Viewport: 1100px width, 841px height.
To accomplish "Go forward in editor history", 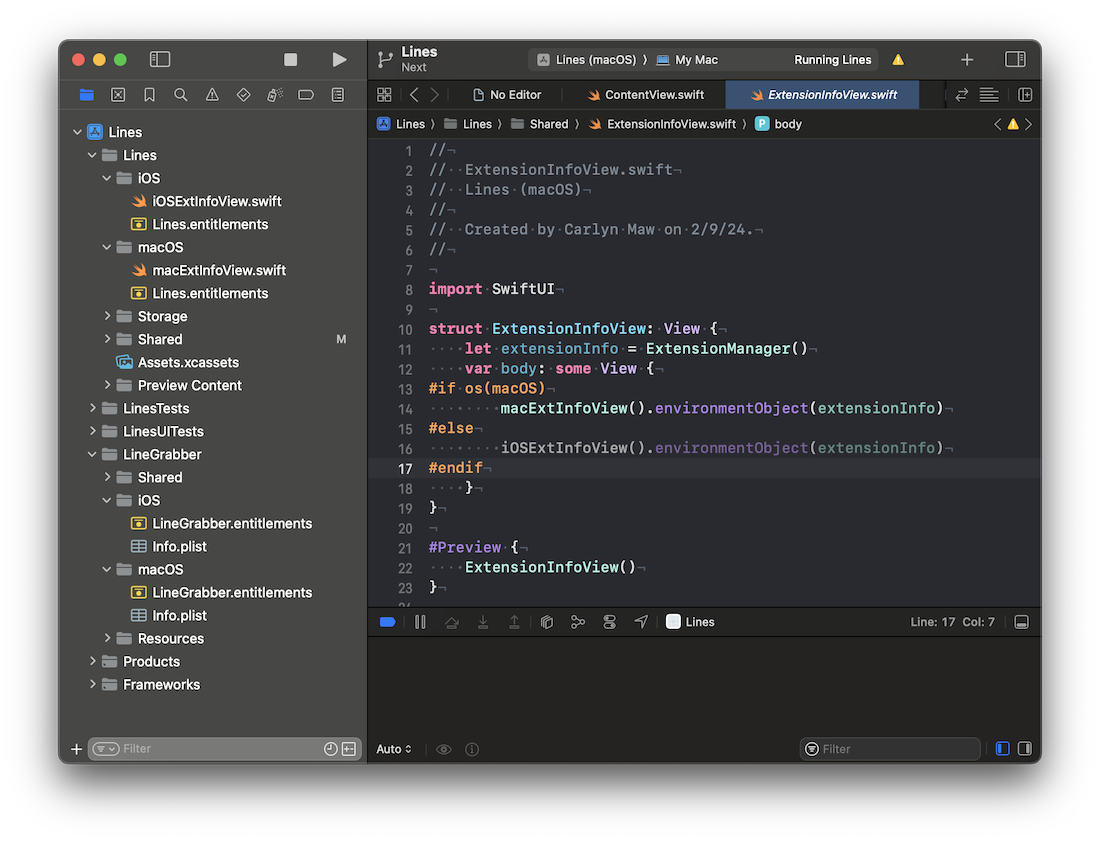I will click(x=435, y=95).
